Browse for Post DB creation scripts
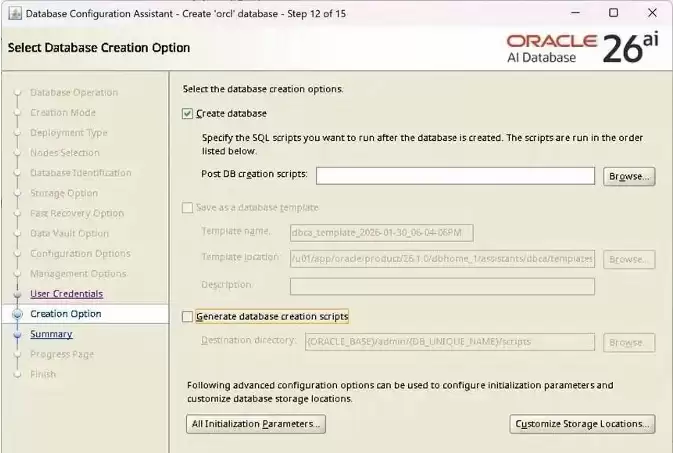Viewport: 673px width, 453px height. tap(629, 176)
